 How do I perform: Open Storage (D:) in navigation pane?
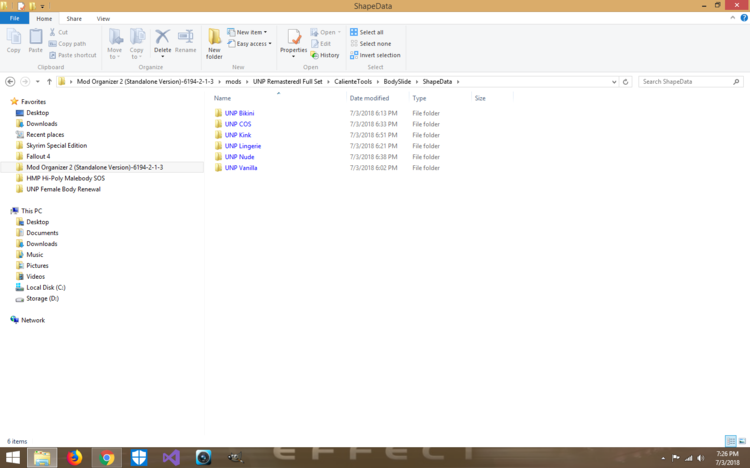(x=42, y=299)
